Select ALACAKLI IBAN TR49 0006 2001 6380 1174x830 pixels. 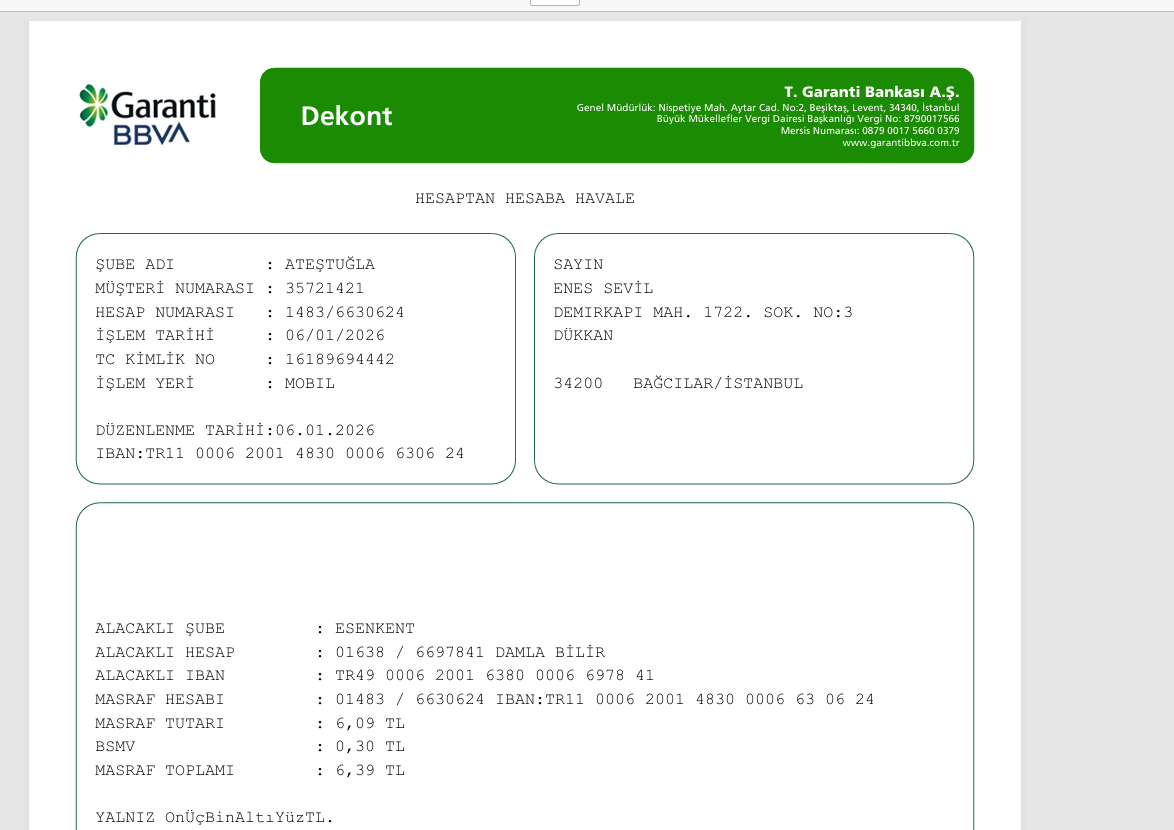point(494,676)
